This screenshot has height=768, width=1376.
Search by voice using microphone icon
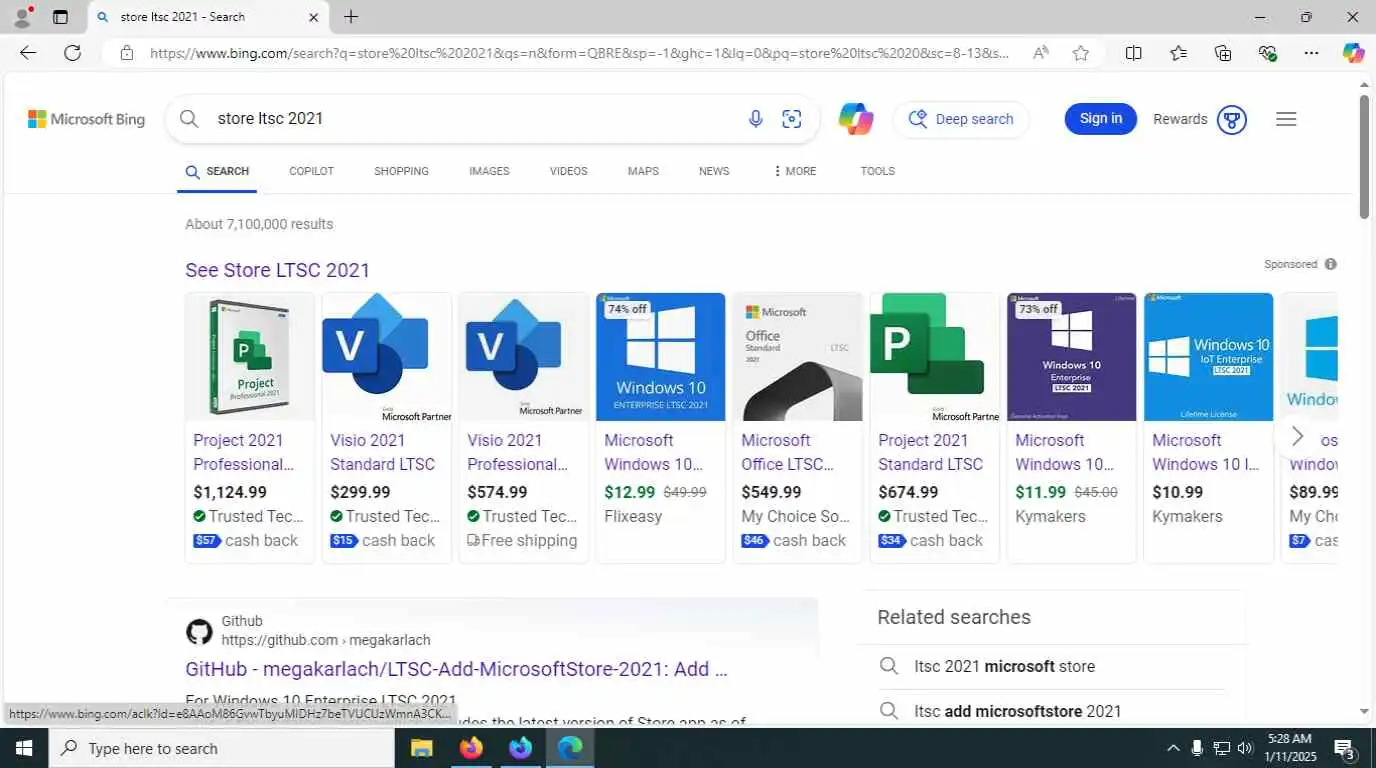point(756,119)
